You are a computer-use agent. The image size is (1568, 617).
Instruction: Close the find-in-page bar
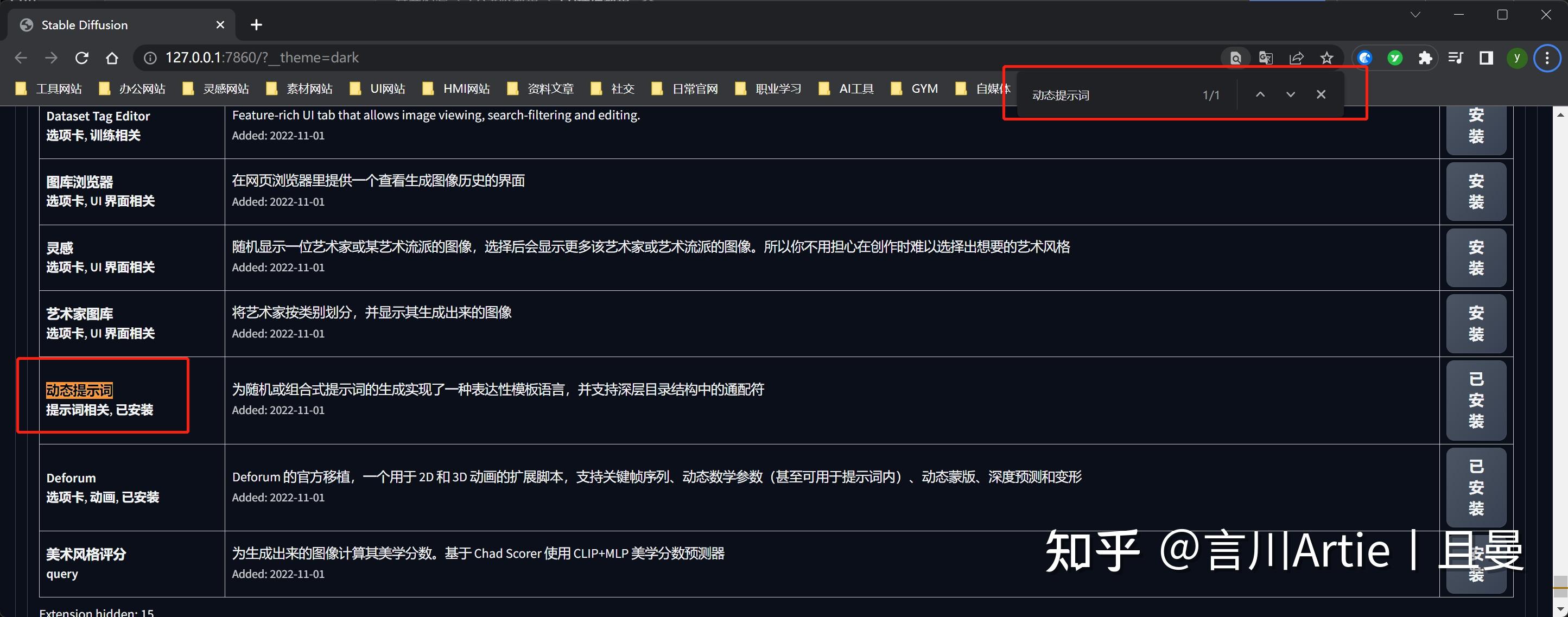coord(1321,94)
